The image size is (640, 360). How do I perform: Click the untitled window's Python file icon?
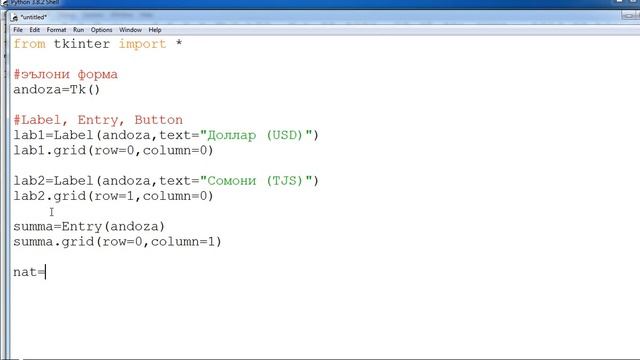[x=14, y=17]
